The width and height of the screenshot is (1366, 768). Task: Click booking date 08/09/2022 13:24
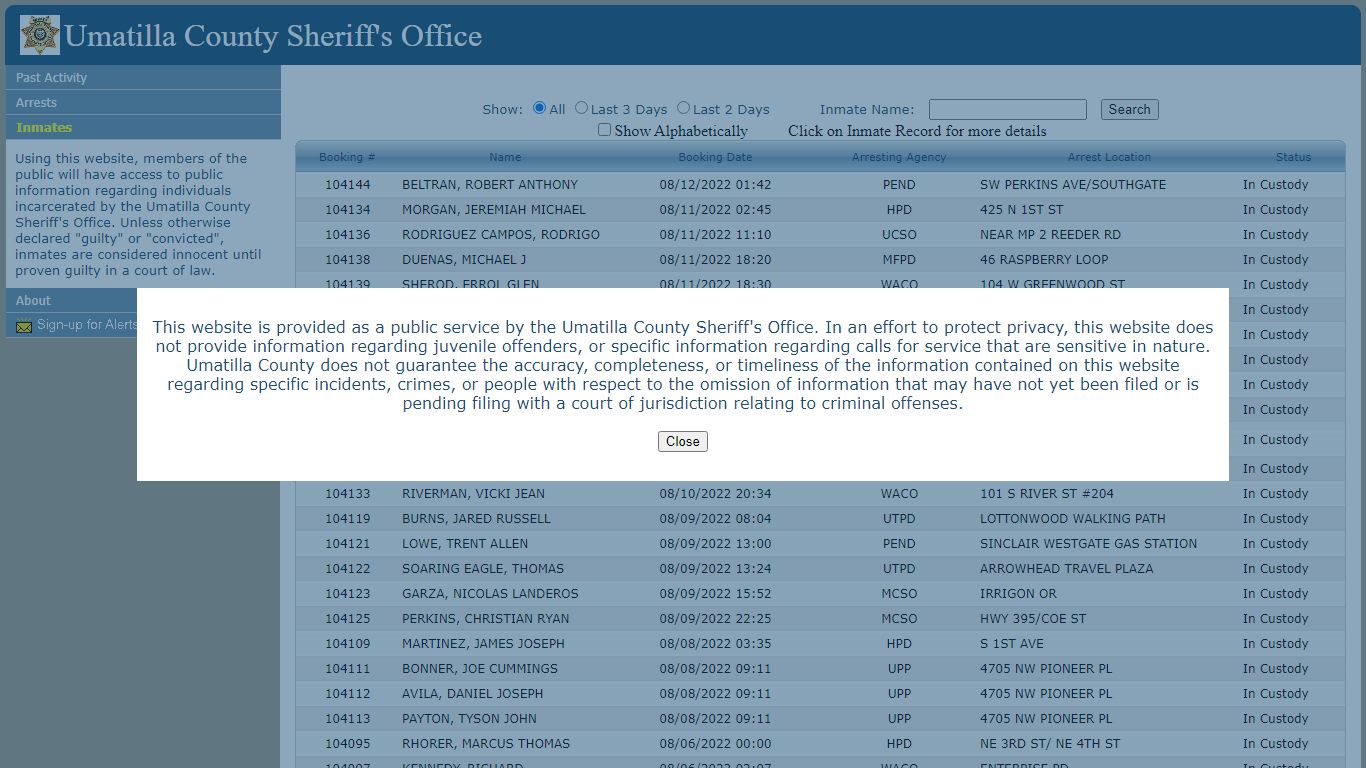[715, 568]
